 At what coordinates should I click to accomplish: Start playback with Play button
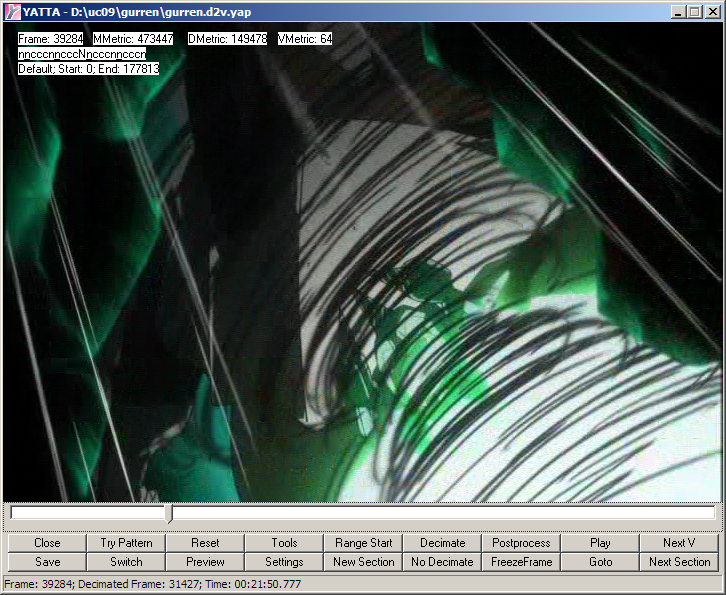pos(600,543)
